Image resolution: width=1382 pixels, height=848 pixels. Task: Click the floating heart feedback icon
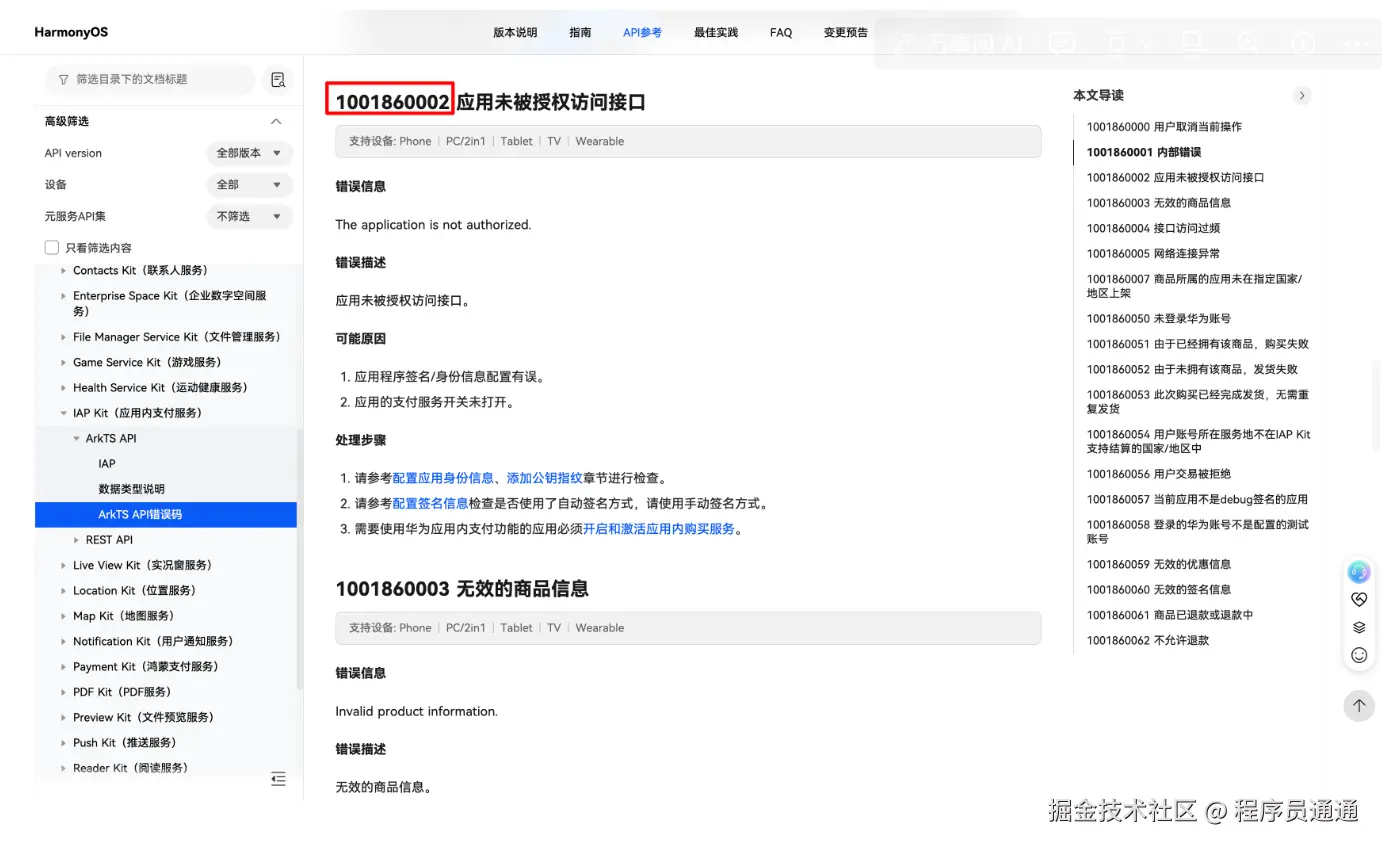(x=1358, y=600)
